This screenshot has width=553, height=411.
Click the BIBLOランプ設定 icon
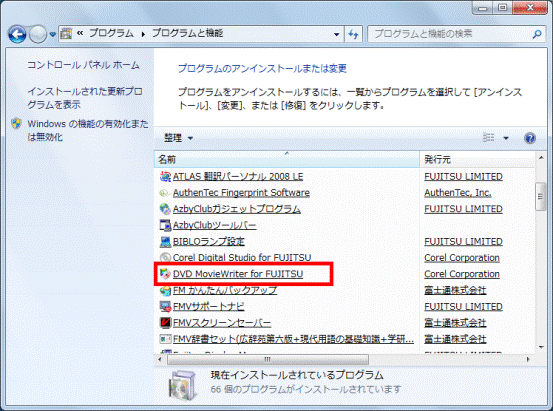165,241
